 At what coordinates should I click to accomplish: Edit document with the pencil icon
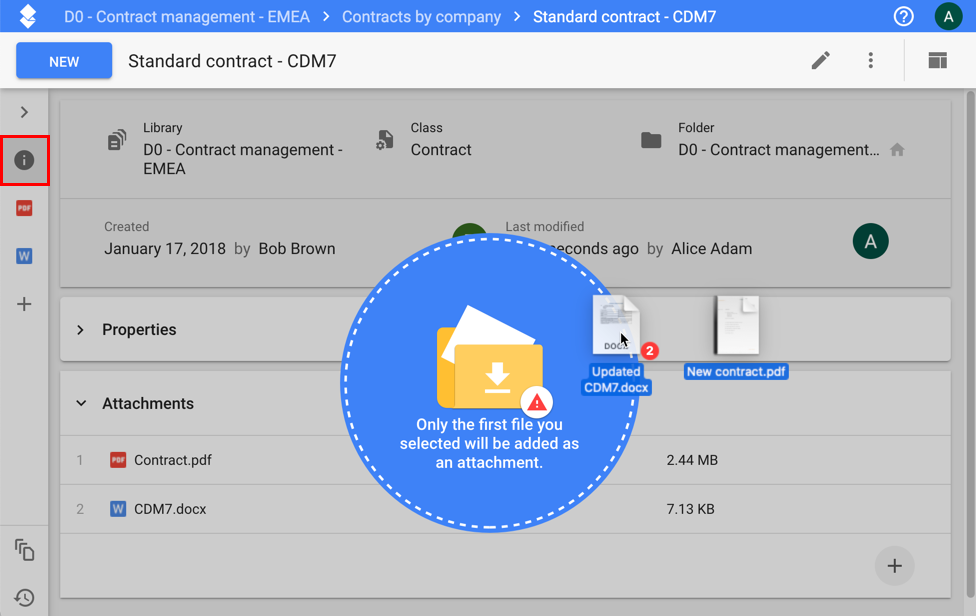[820, 60]
